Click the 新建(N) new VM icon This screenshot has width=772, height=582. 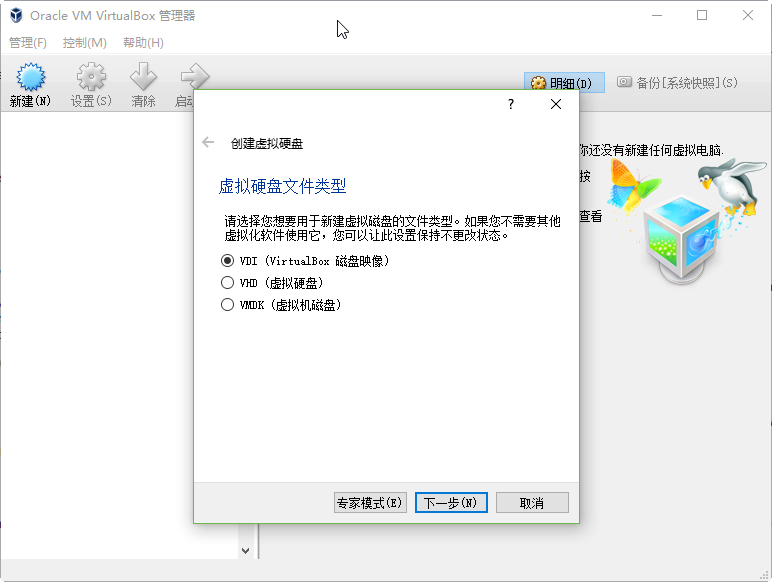point(31,77)
